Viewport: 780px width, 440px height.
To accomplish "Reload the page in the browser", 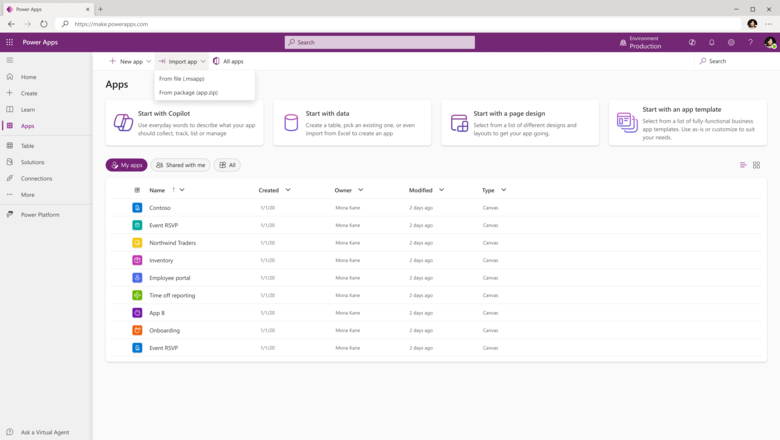I will click(x=44, y=24).
